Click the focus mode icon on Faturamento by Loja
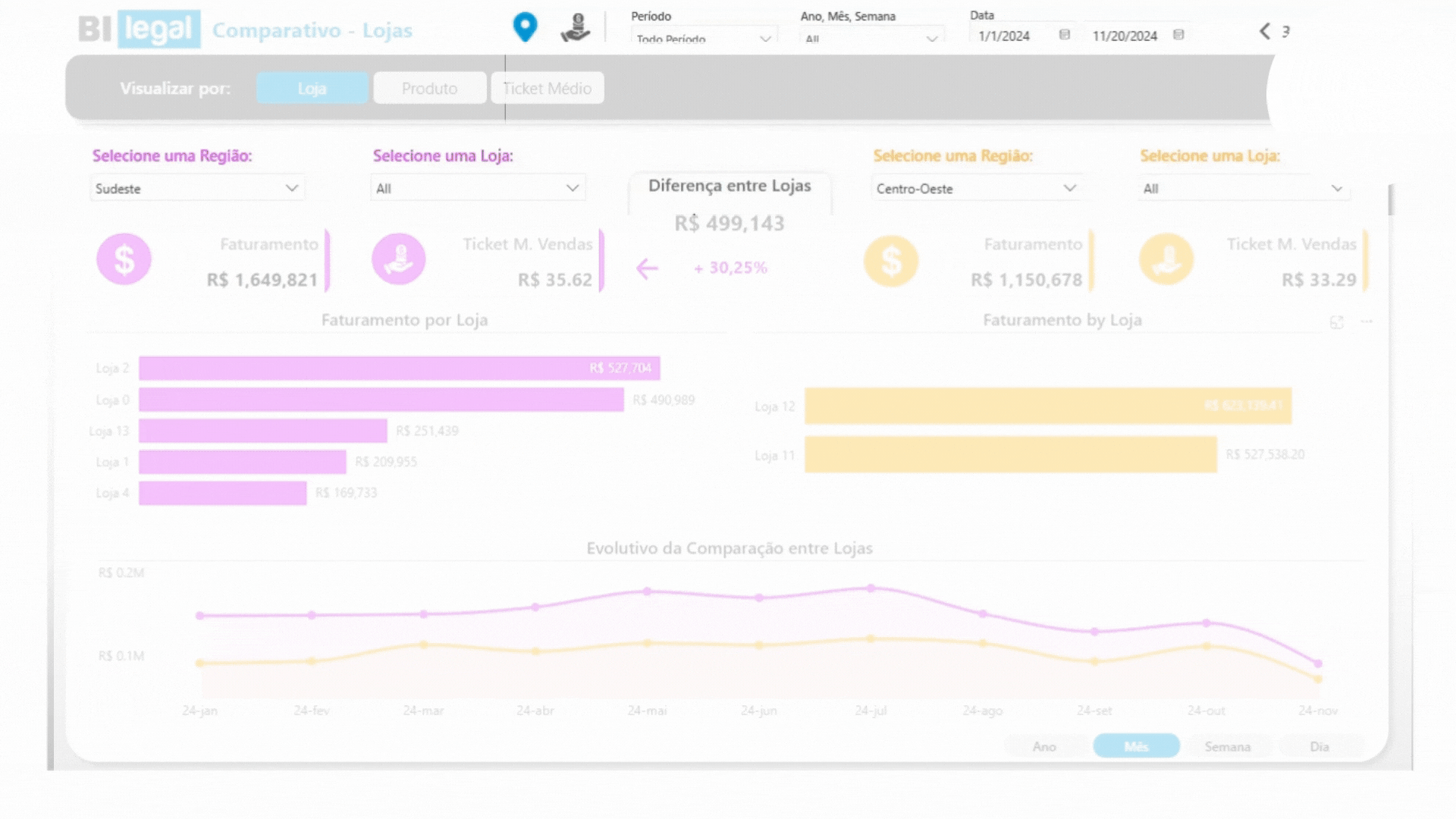Viewport: 1456px width, 819px height. tap(1336, 322)
